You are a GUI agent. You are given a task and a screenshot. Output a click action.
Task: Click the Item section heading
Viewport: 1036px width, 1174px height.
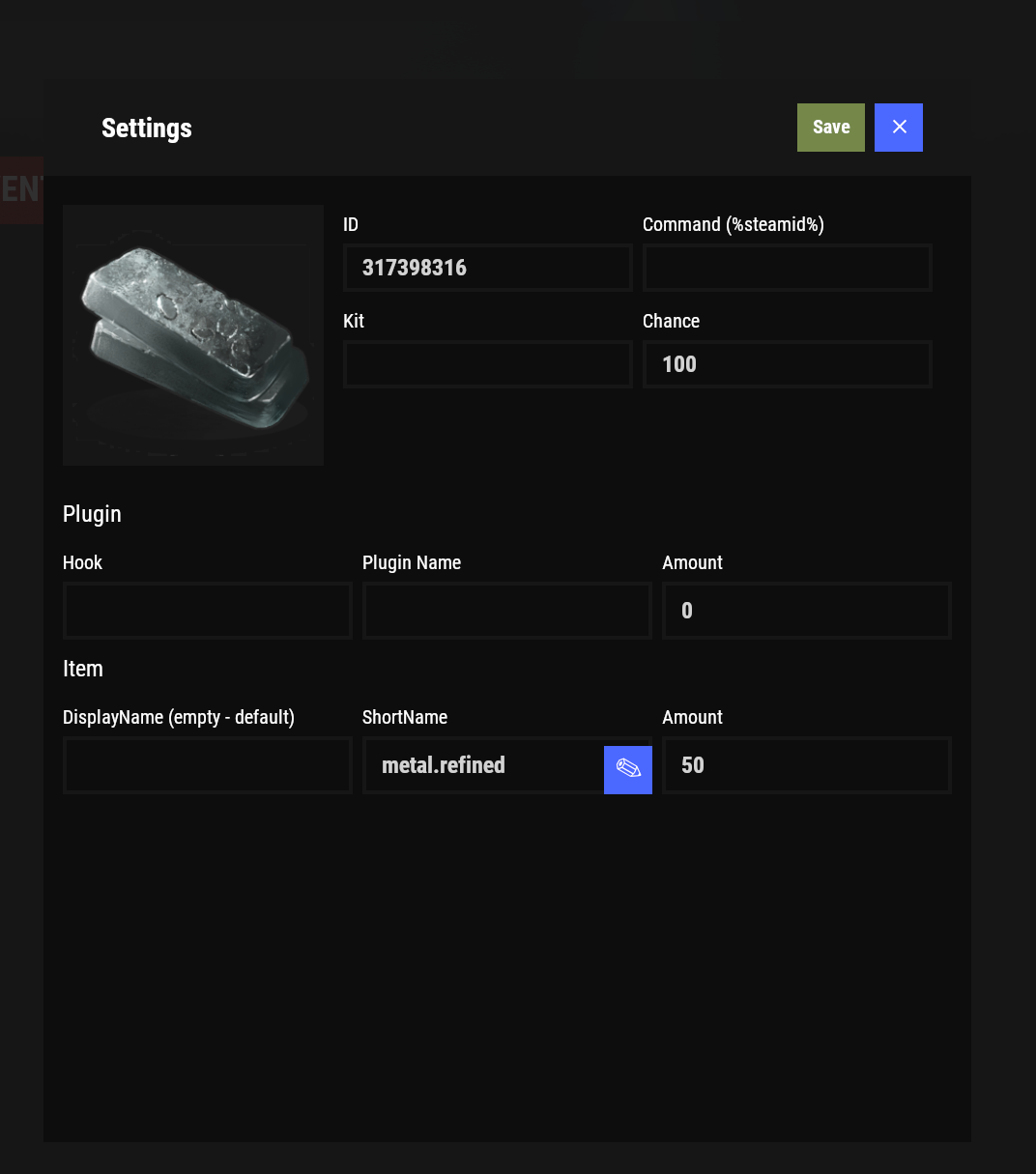83,669
